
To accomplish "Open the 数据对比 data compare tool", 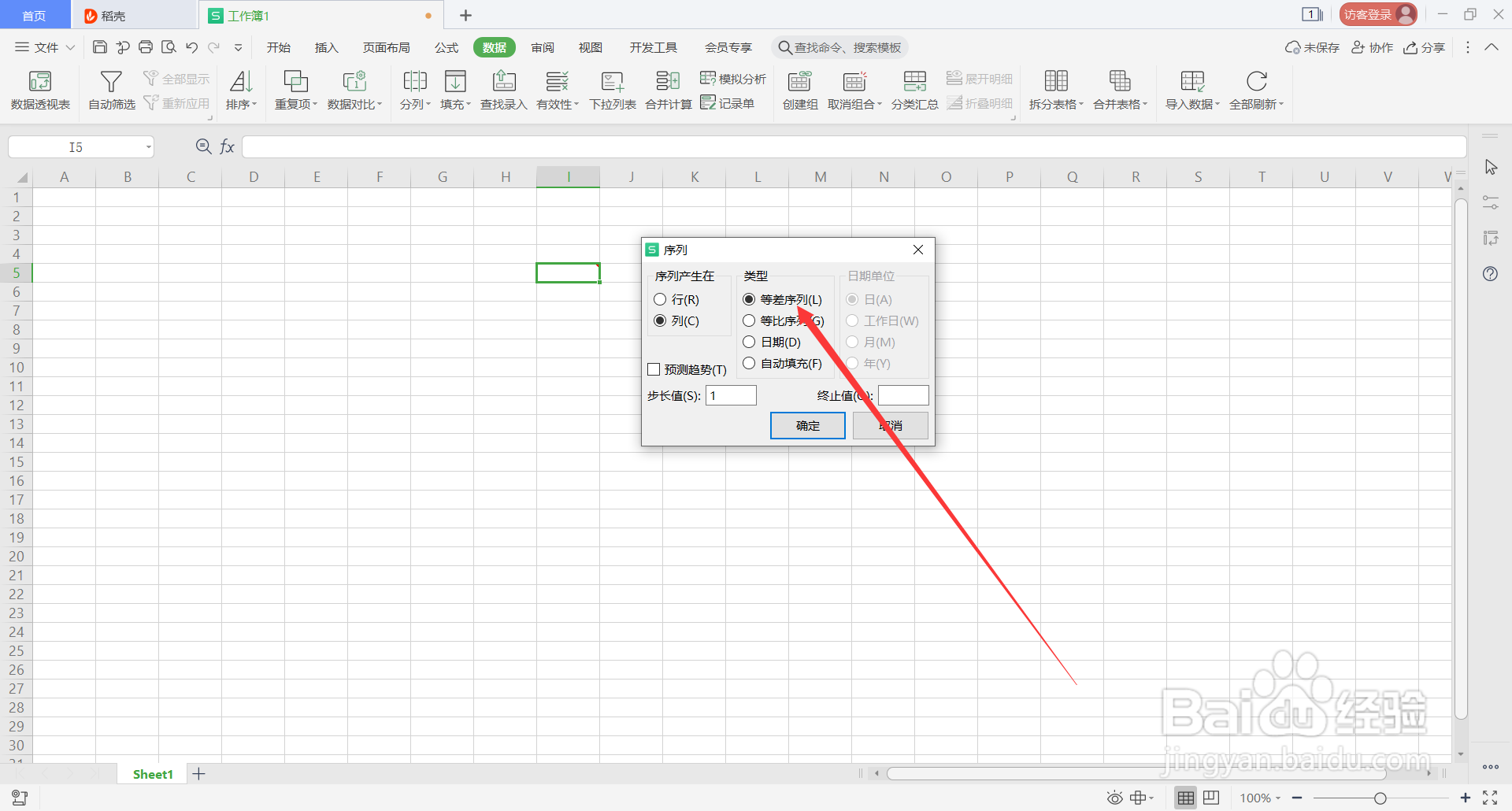I will (354, 91).
